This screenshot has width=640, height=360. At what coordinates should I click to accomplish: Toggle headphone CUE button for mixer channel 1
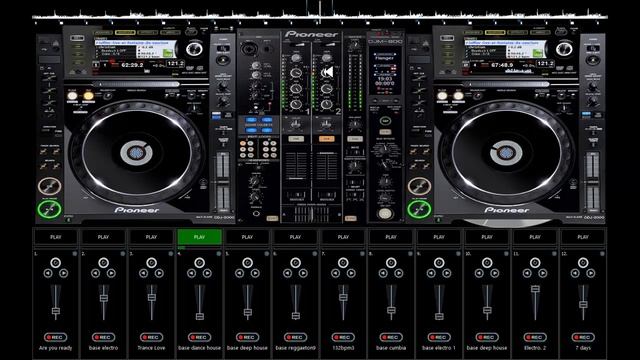[296, 139]
